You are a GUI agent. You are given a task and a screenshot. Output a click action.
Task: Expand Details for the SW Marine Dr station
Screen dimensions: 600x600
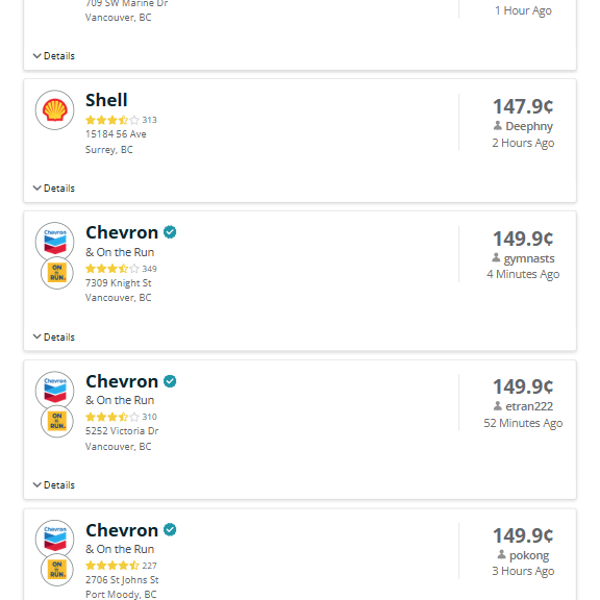tap(54, 56)
